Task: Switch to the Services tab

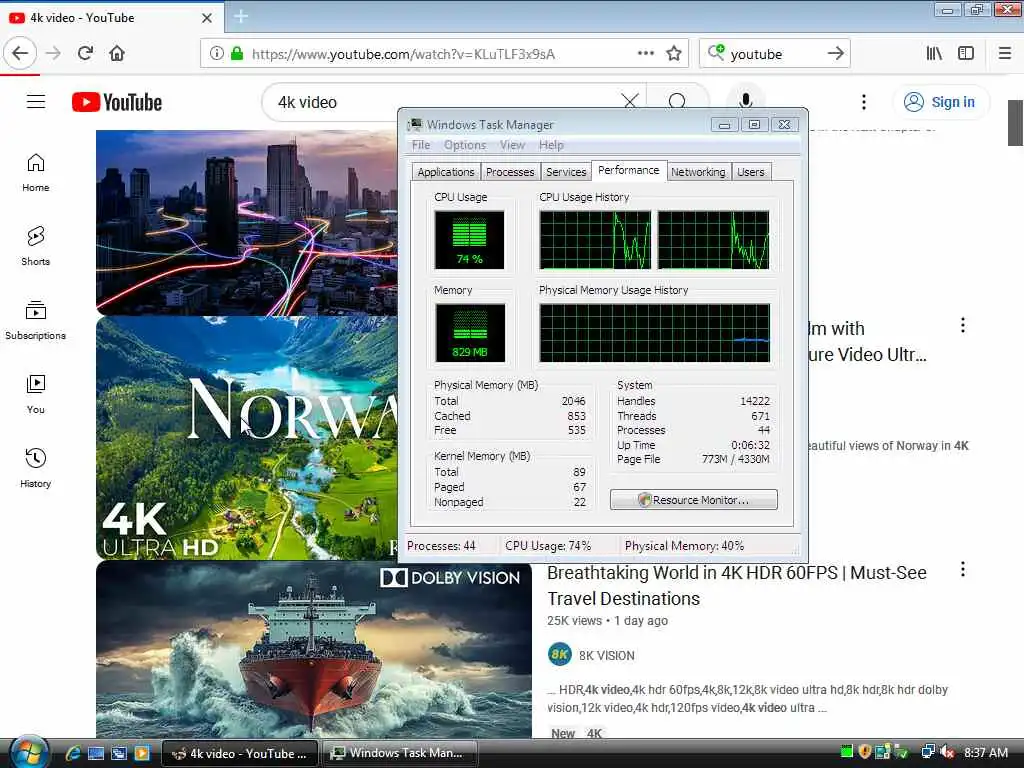Action: [566, 172]
